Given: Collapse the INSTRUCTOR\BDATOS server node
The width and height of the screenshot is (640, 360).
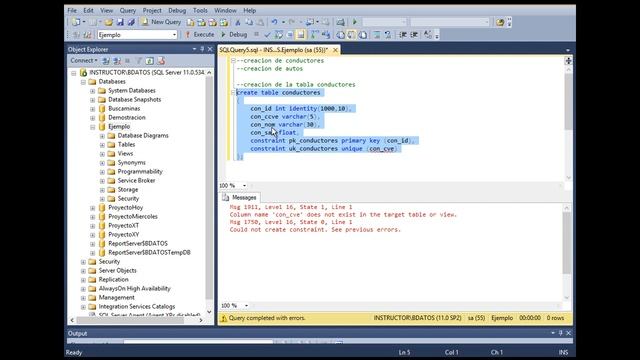Looking at the screenshot, I should (74, 73).
